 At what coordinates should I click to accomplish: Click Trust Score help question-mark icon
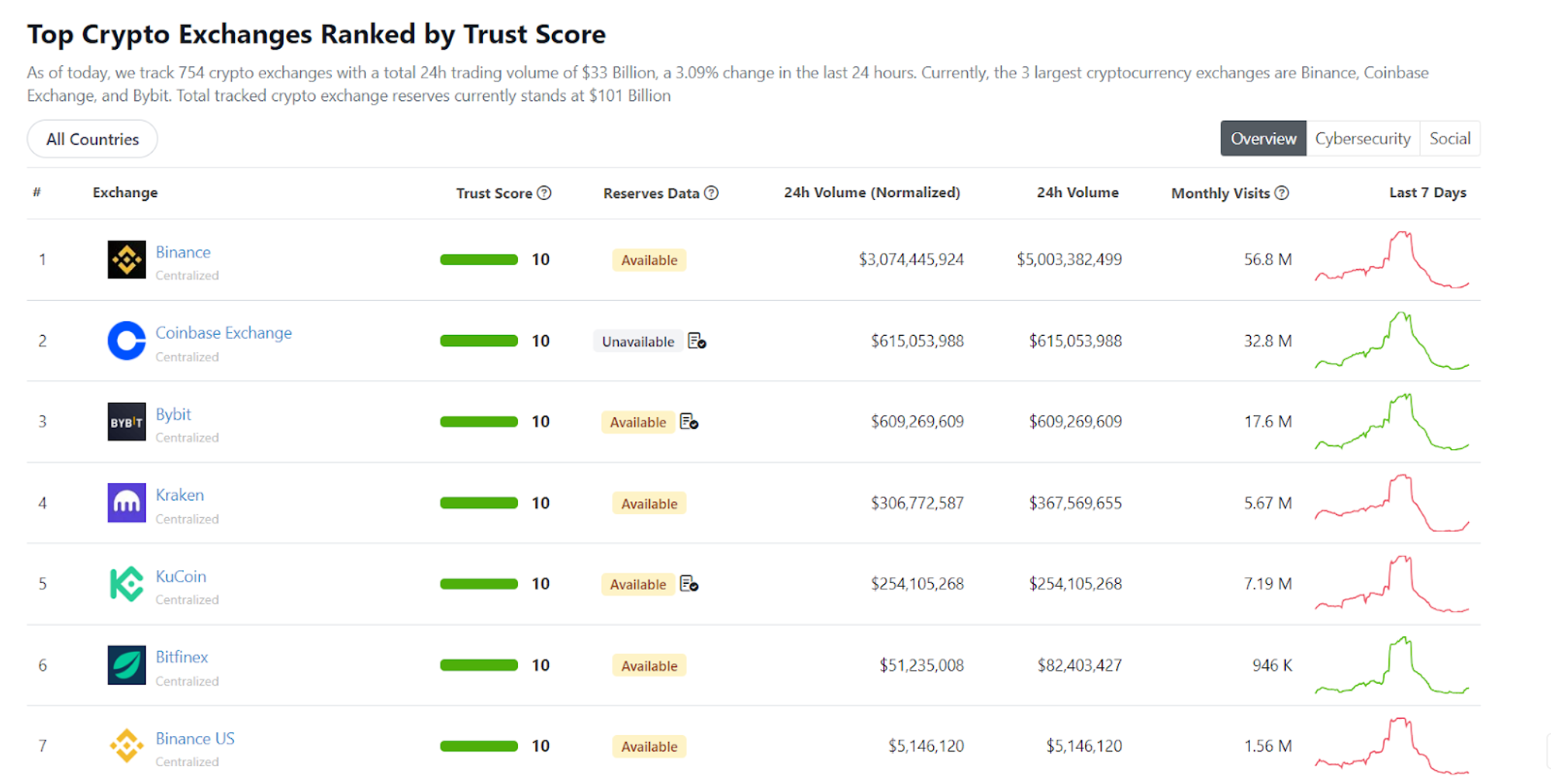pyautogui.click(x=544, y=193)
